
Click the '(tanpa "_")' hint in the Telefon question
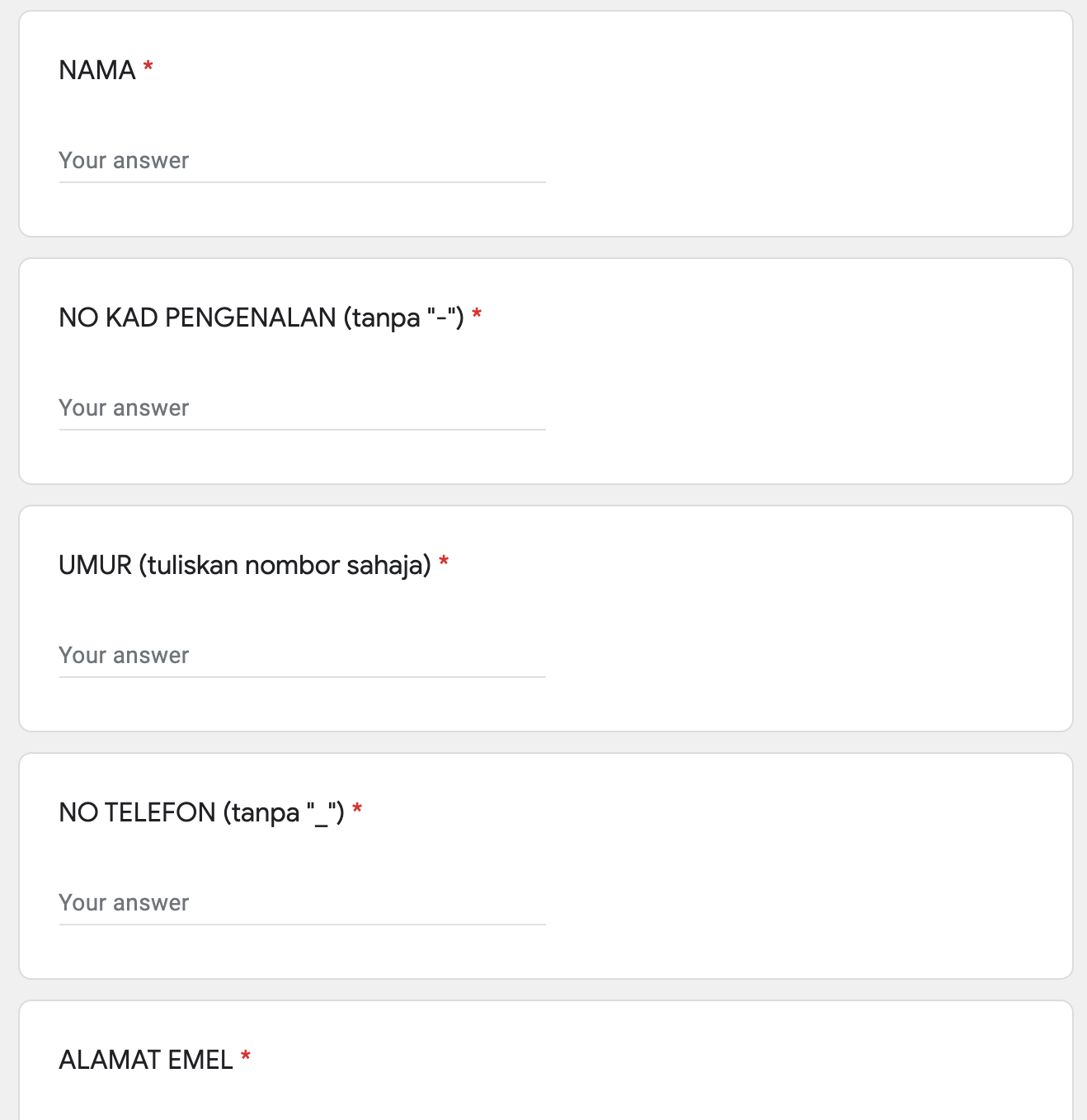(x=284, y=812)
